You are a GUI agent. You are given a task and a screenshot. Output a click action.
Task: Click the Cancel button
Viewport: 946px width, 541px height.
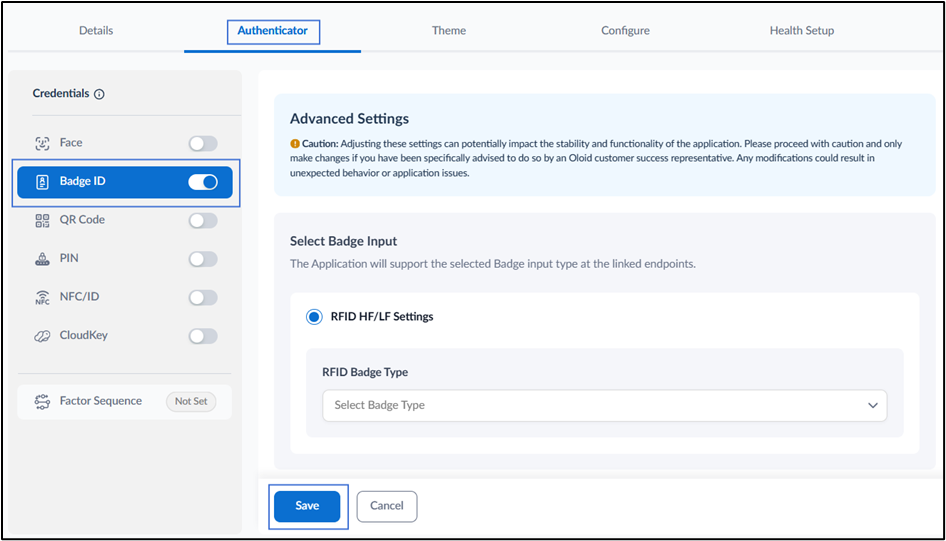[x=387, y=506]
